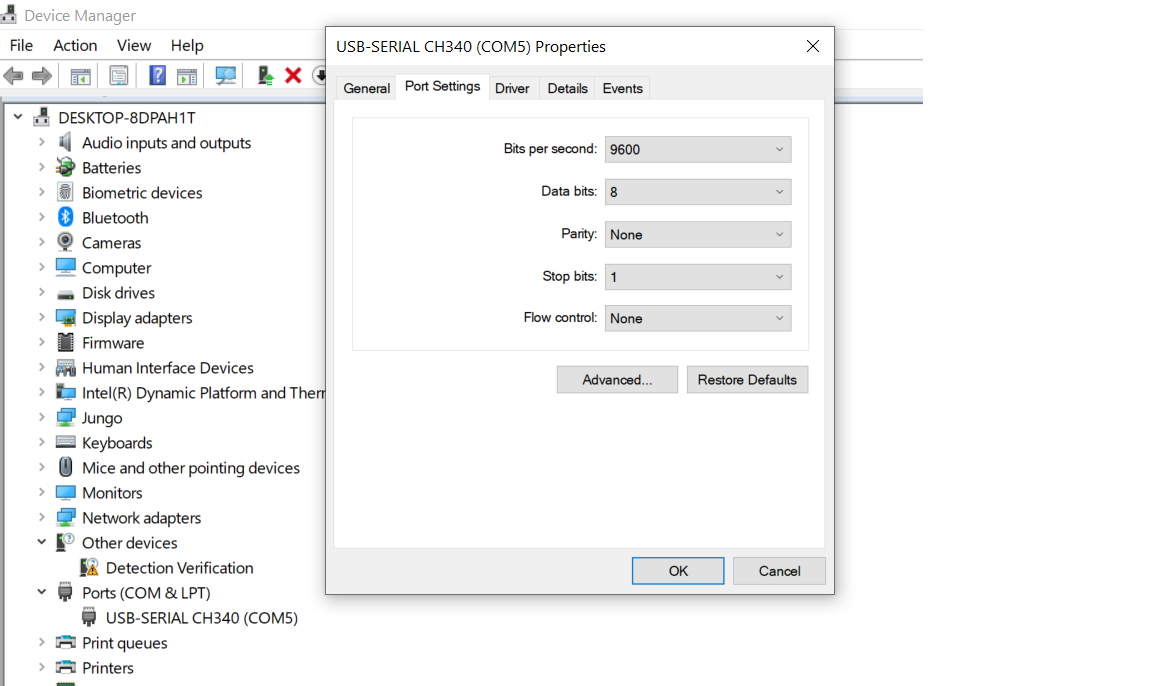Open the Parity dropdown

pos(698,234)
